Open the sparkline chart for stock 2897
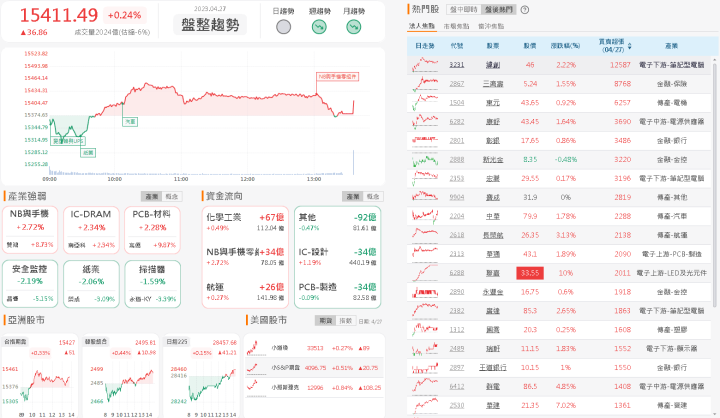Image resolution: width=720 pixels, height=418 pixels. tap(425, 367)
